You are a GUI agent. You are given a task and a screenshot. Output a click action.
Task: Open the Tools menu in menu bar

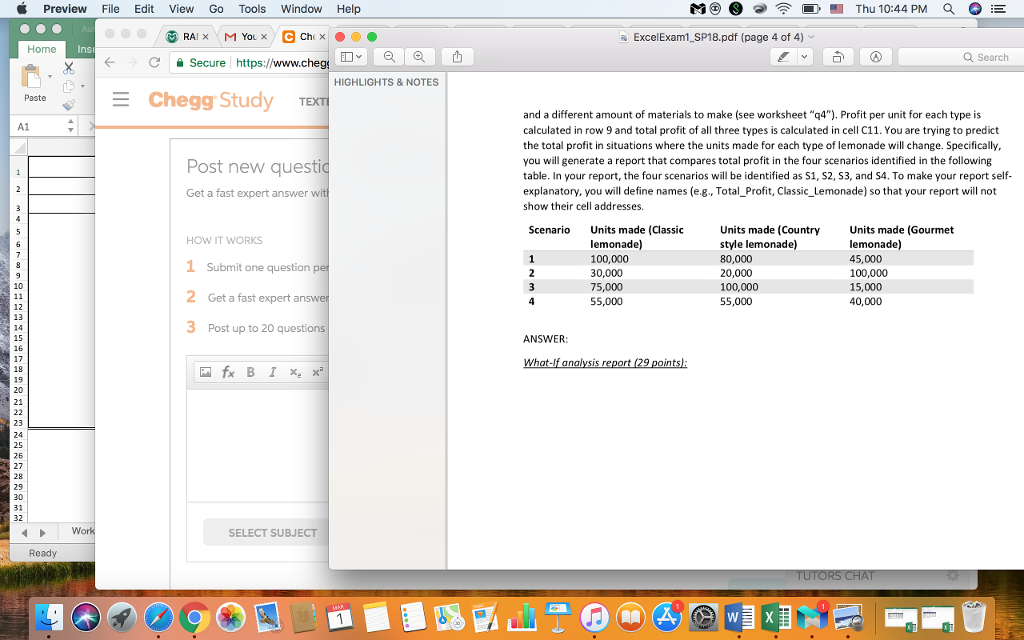click(252, 9)
